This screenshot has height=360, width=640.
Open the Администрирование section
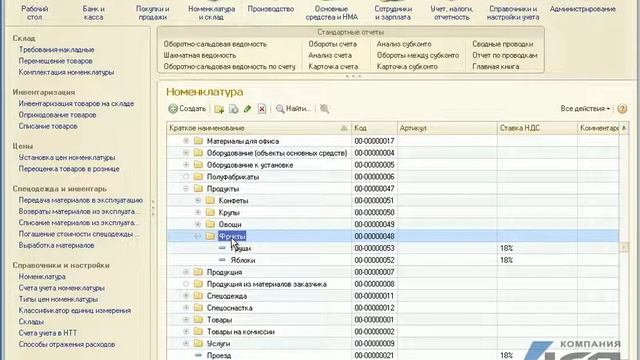click(x=582, y=9)
